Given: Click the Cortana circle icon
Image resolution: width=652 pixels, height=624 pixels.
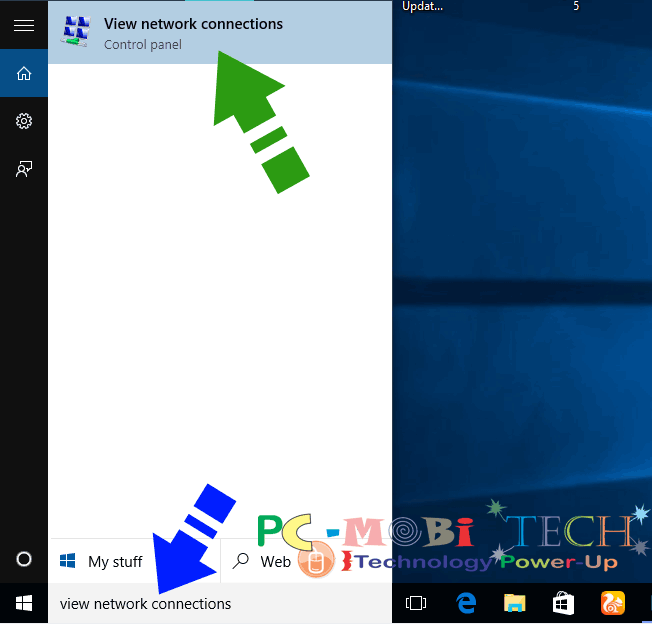Looking at the screenshot, I should [x=24, y=559].
